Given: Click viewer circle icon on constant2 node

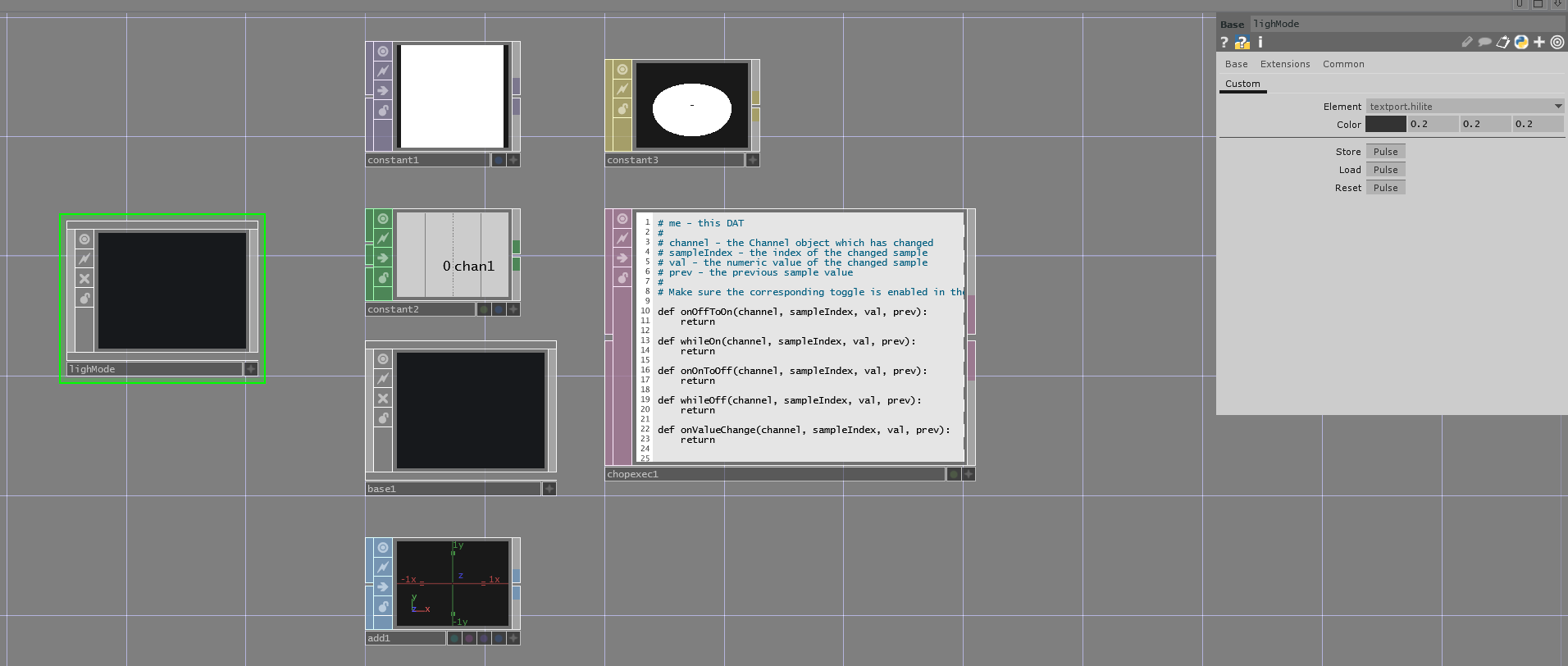Looking at the screenshot, I should click(383, 219).
